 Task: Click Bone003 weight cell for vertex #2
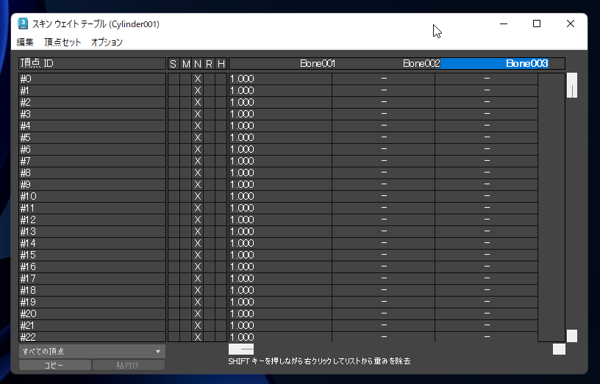(x=486, y=103)
